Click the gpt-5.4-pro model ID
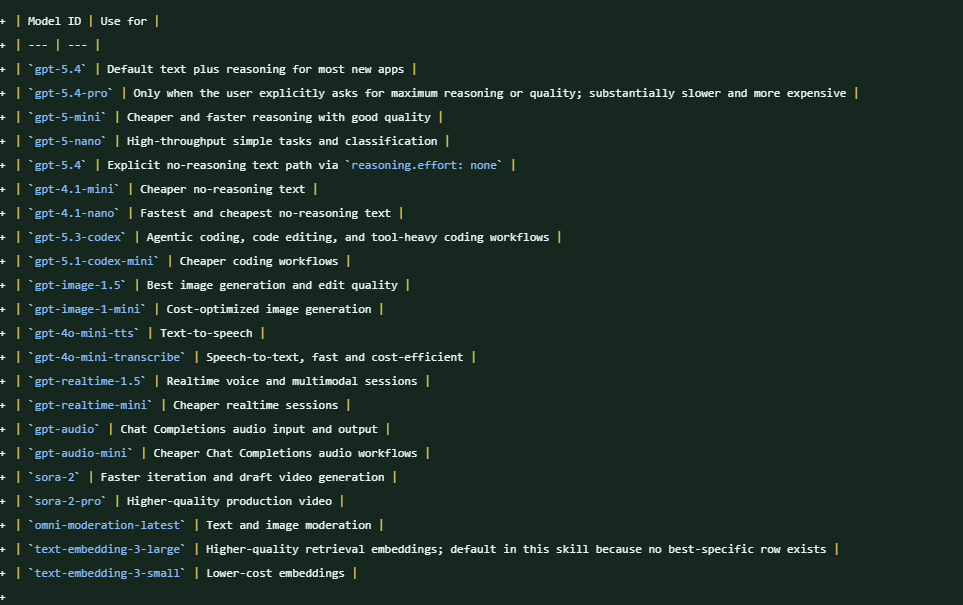The width and height of the screenshot is (963, 605). [x=71, y=93]
